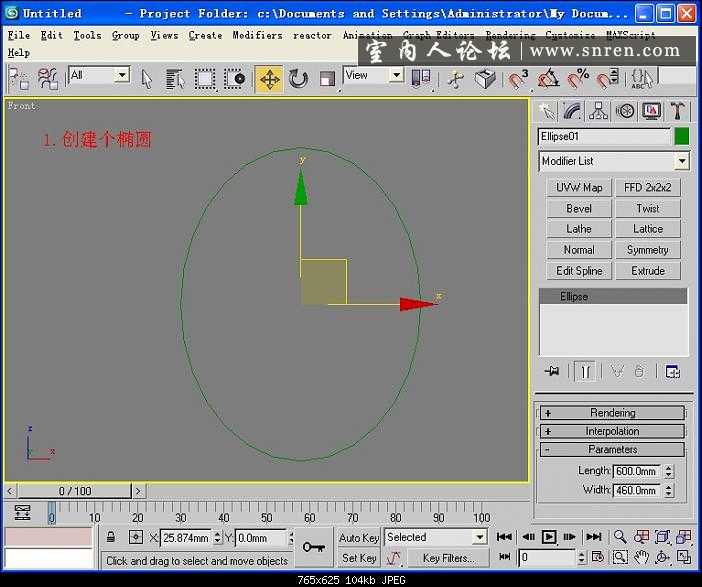Click Configure Modifier Sets icon
This screenshot has width=702, height=587.
pos(672,371)
